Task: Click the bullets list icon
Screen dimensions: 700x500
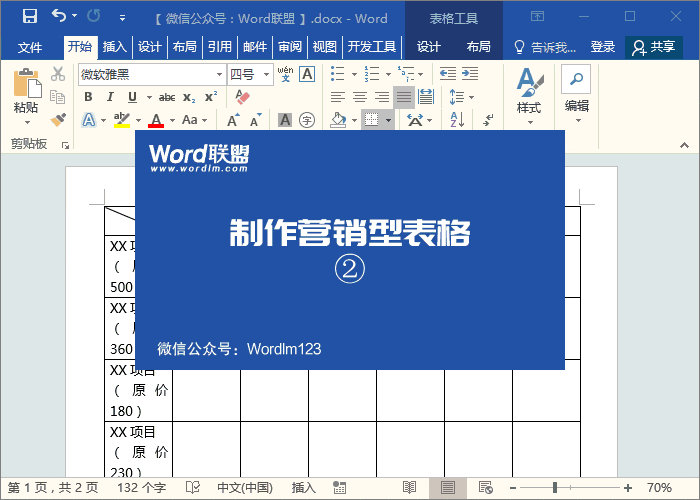Action: coord(338,74)
